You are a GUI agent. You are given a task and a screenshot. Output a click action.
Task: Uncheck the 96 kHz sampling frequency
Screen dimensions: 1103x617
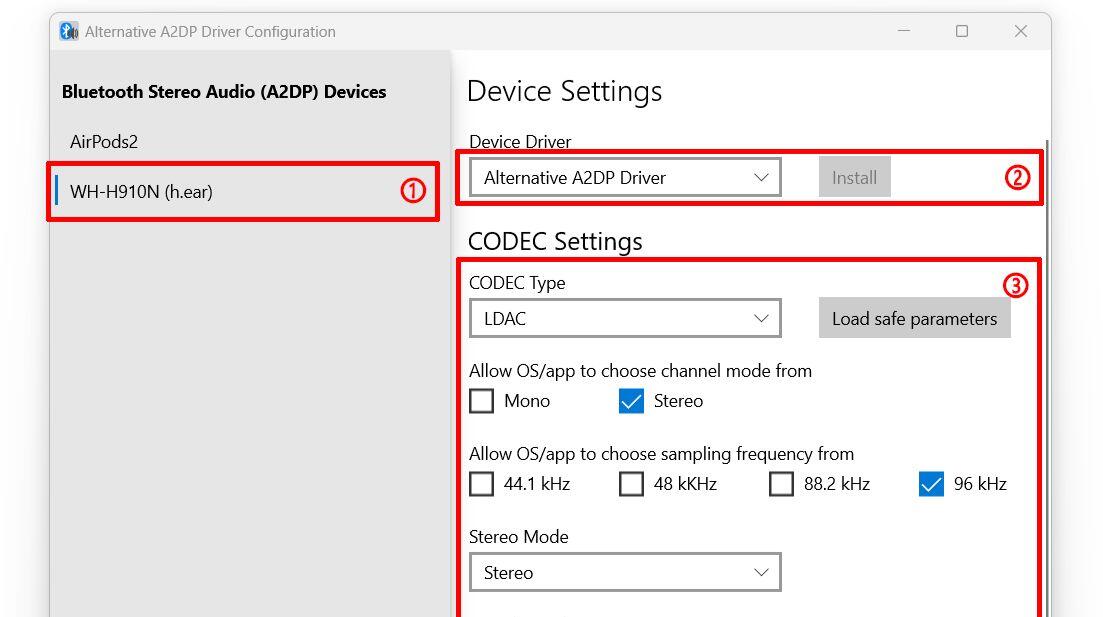click(931, 484)
